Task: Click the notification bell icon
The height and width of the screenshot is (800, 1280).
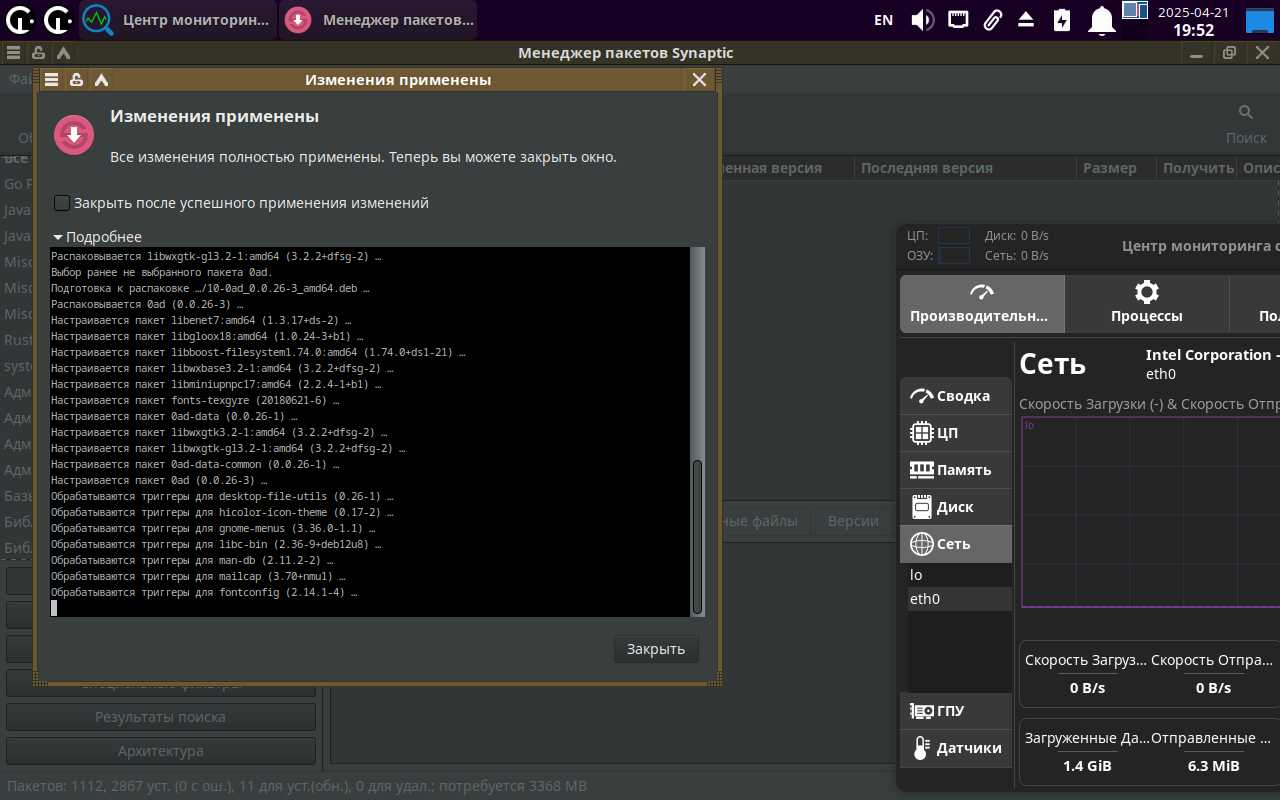Action: pyautogui.click(x=1101, y=20)
